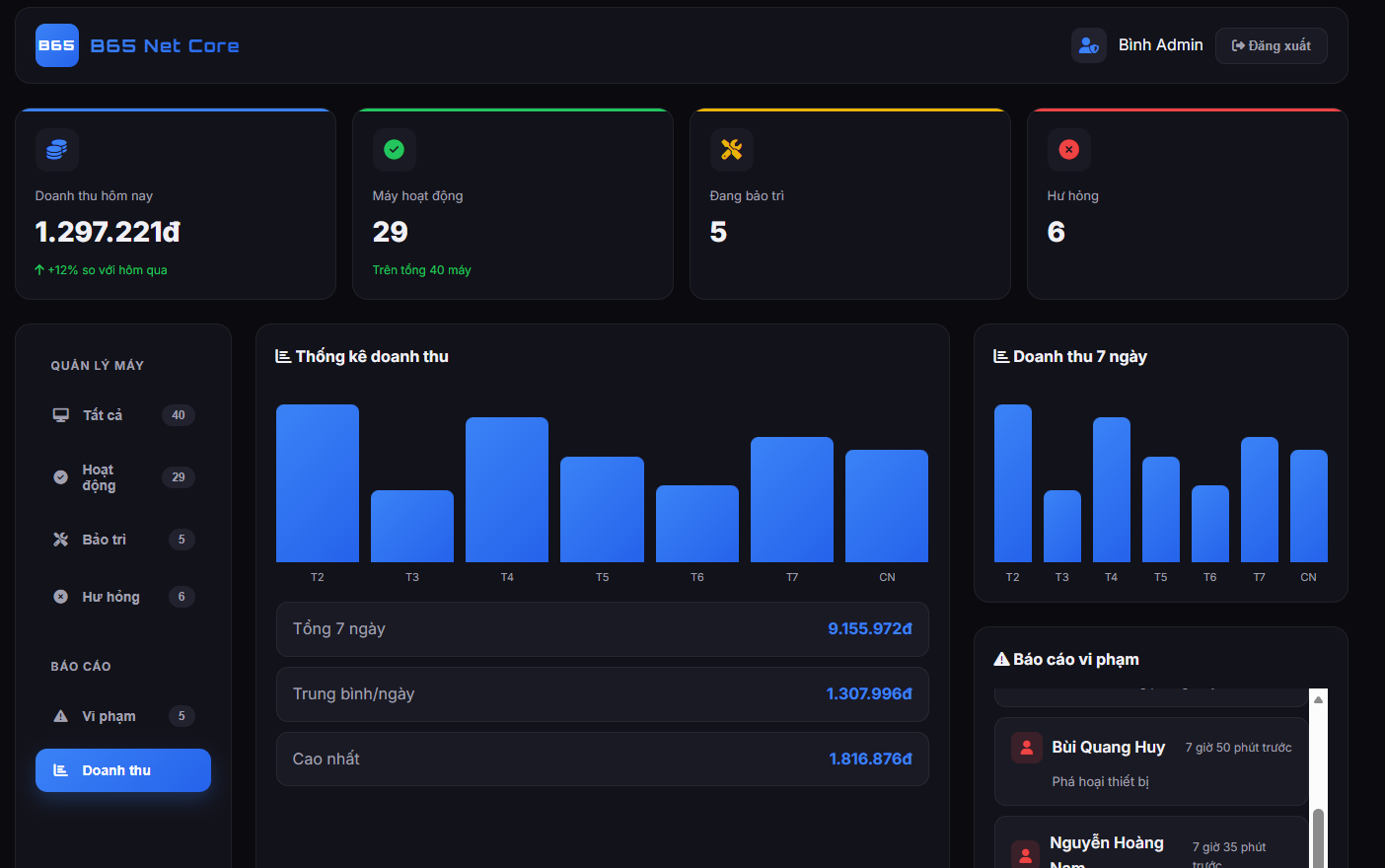Click the B65 logo icon

[x=56, y=45]
